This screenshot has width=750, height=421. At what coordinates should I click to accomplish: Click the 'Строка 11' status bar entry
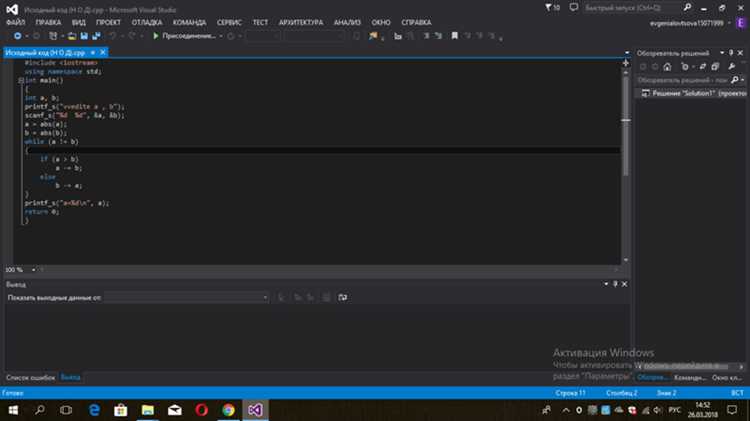(x=570, y=393)
